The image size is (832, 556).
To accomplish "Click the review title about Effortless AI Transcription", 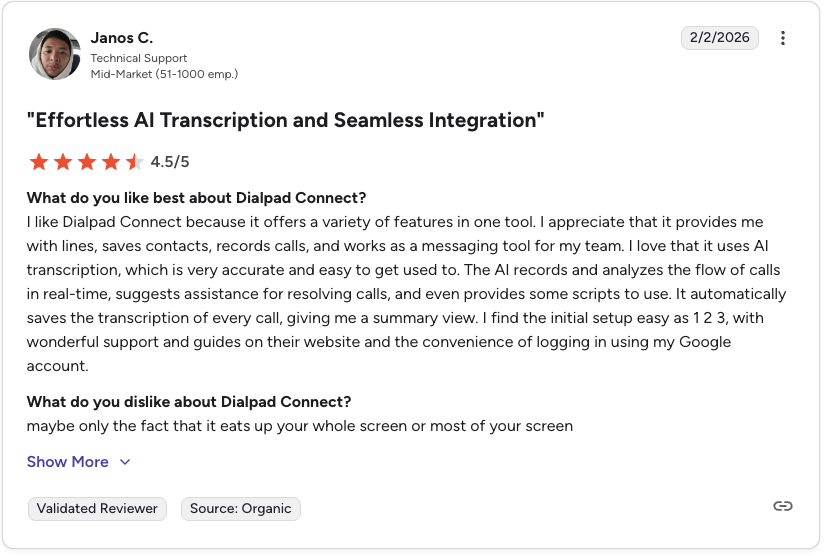I will pos(285,120).
